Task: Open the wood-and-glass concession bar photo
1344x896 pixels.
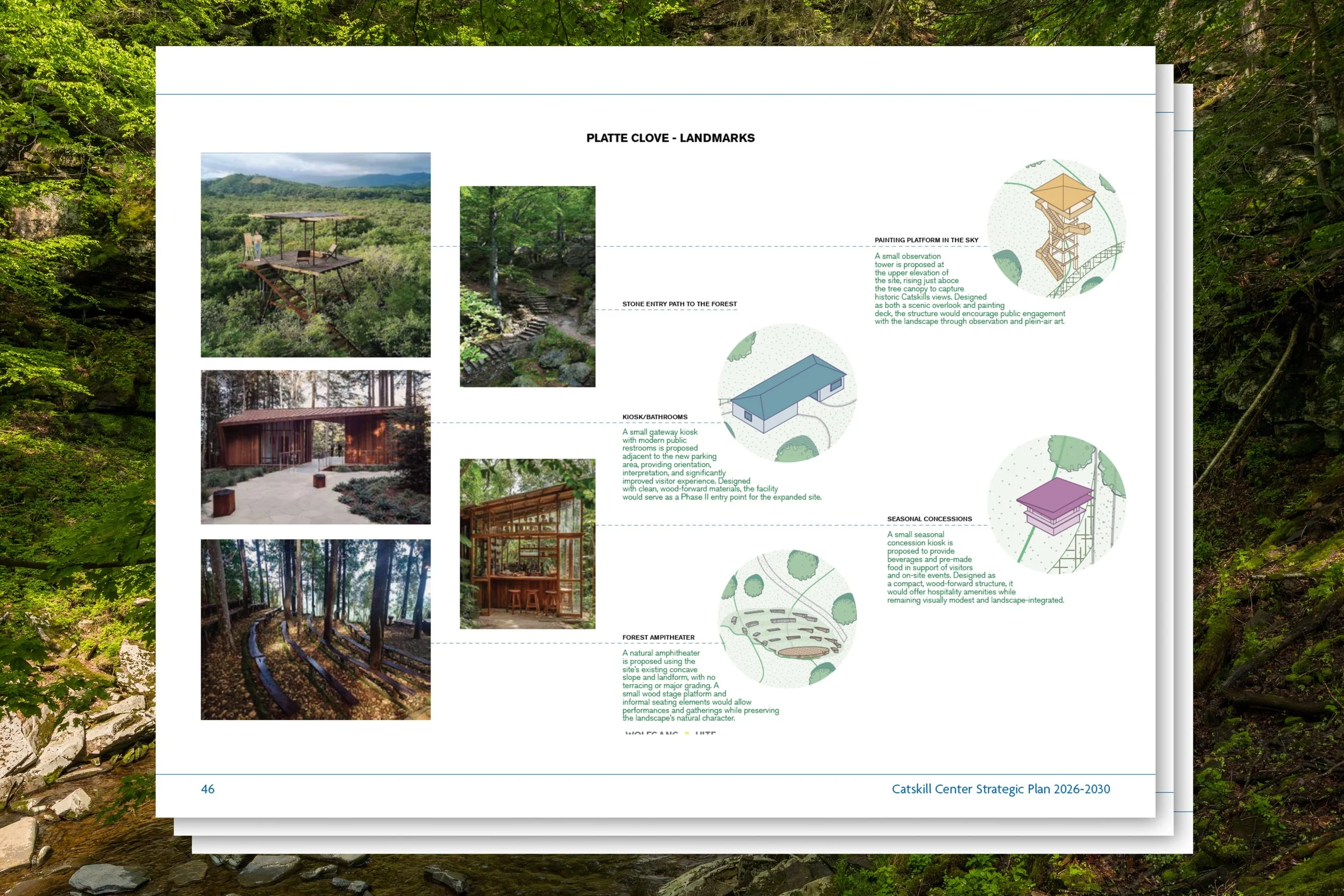Action: click(527, 543)
